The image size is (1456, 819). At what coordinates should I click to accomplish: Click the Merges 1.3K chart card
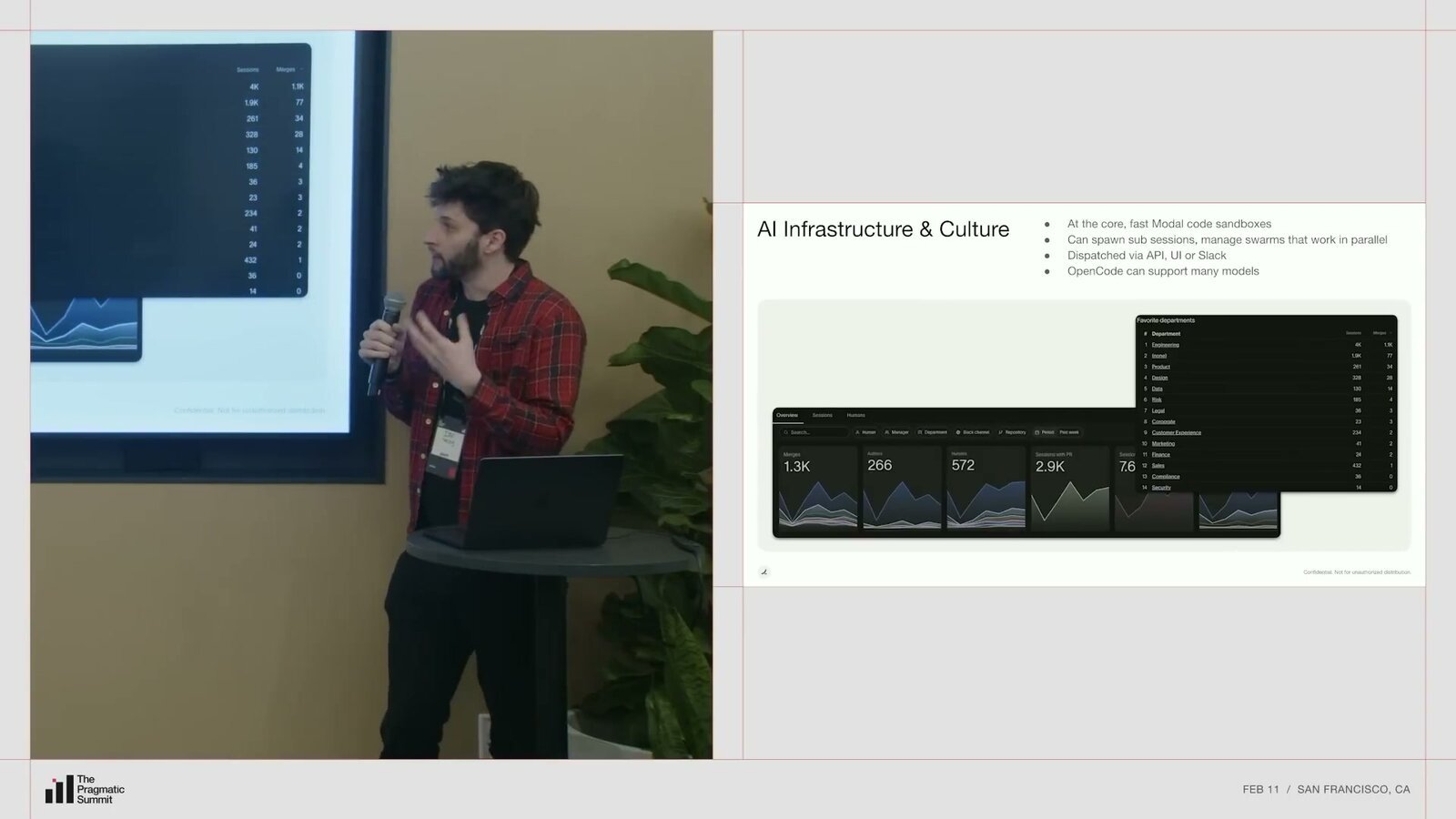(819, 488)
